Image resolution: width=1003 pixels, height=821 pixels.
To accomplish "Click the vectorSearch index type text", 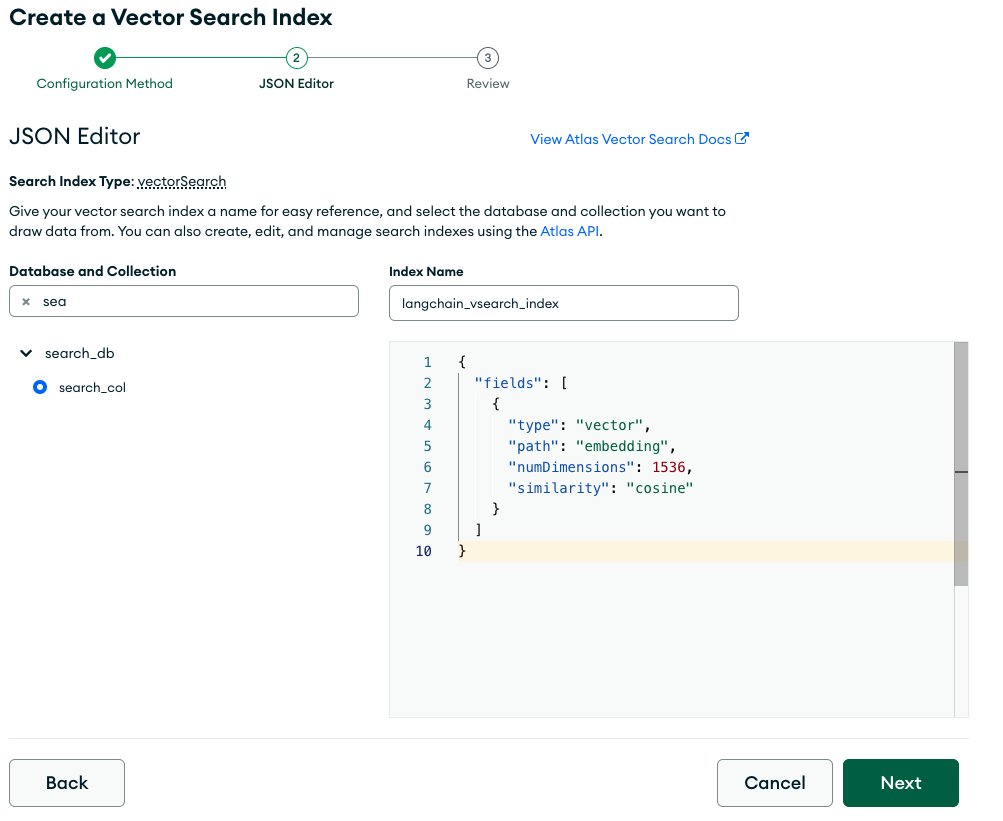I will [182, 182].
